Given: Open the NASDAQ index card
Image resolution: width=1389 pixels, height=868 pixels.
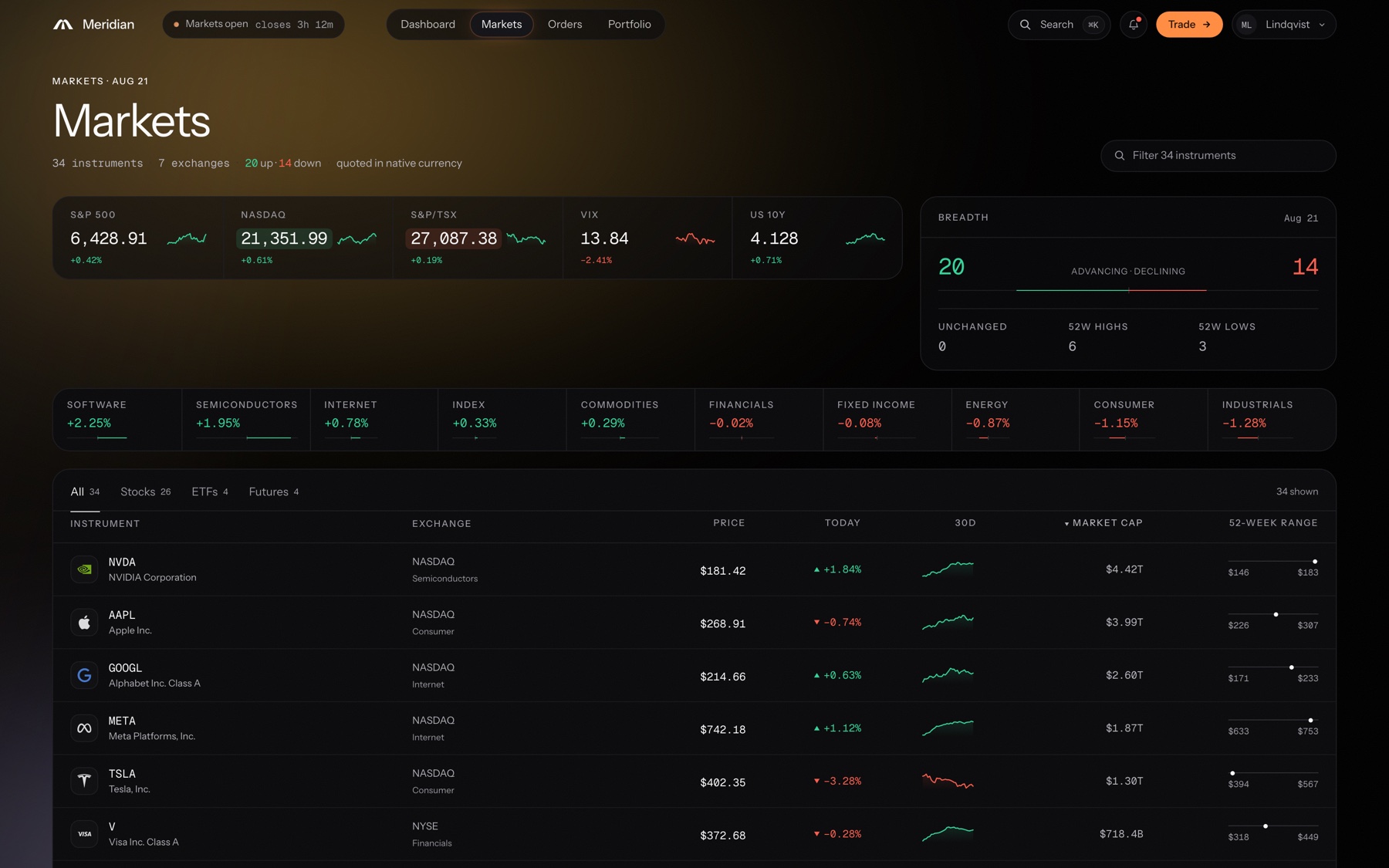Looking at the screenshot, I should (x=308, y=238).
